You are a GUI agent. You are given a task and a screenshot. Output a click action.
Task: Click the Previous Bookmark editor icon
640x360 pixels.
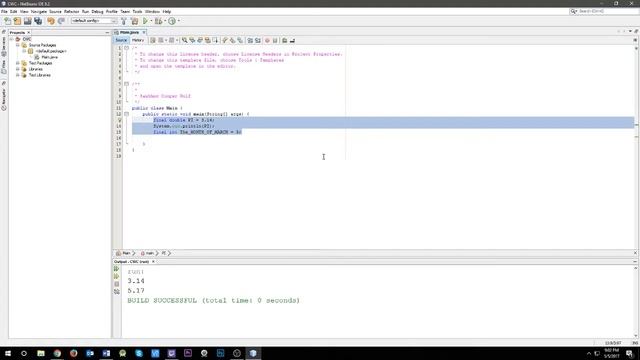point(225,40)
